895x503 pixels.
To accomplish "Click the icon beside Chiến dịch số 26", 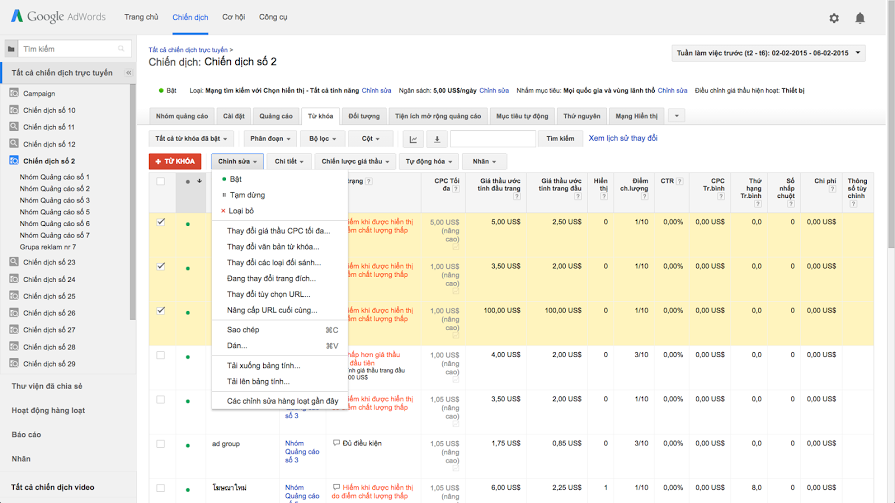I will pyautogui.click(x=14, y=312).
